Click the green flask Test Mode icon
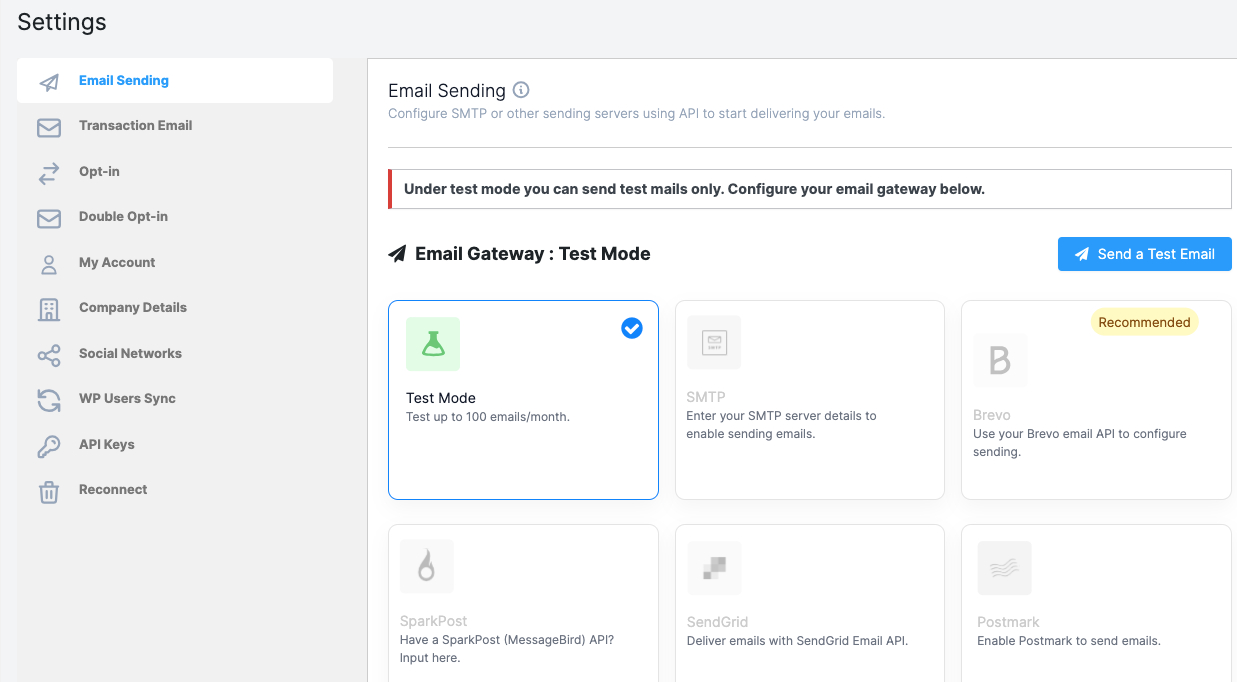The image size is (1237, 682). (x=433, y=344)
